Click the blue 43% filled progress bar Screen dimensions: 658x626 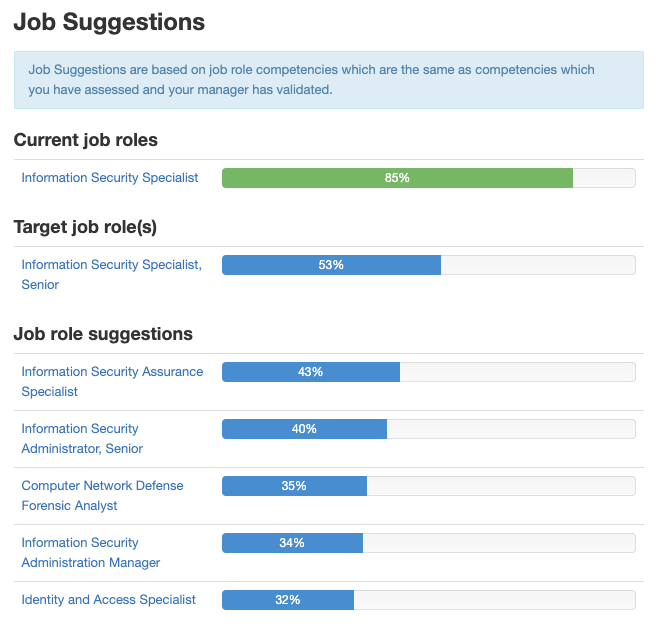(310, 372)
